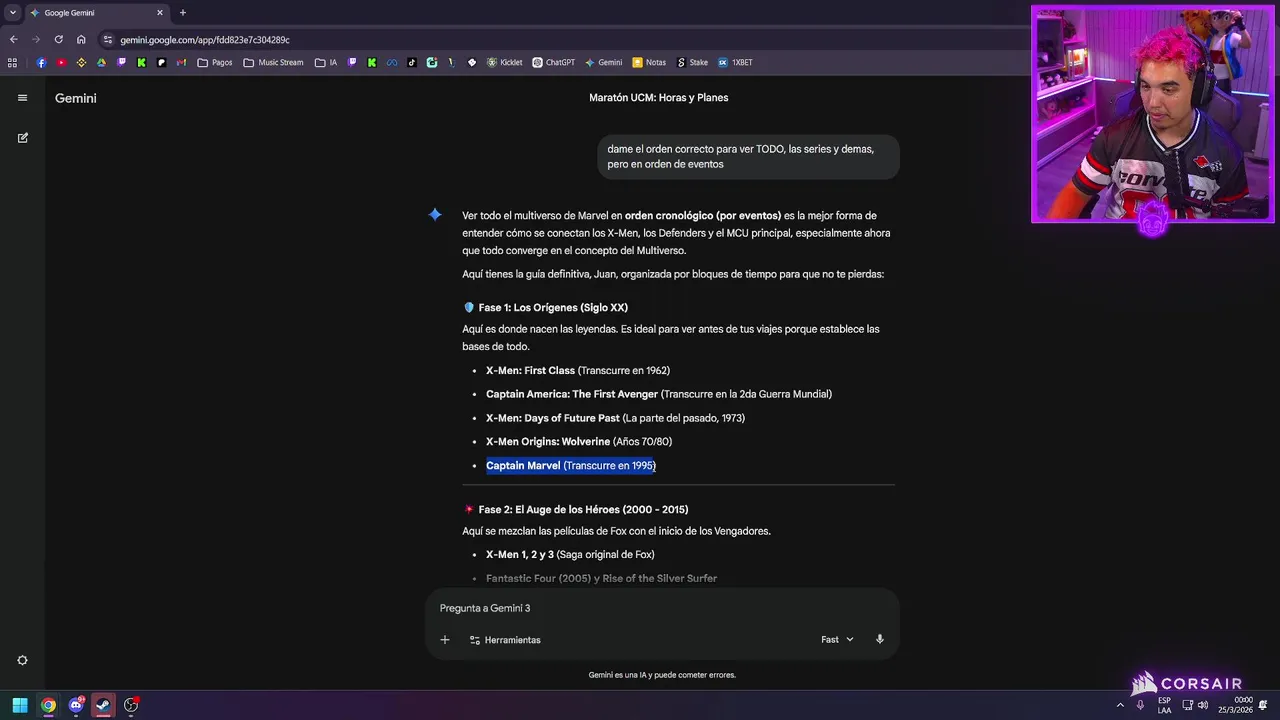Click the highlighted 'Captain Marvel' list item
This screenshot has height=720, width=1280.
[x=571, y=466]
